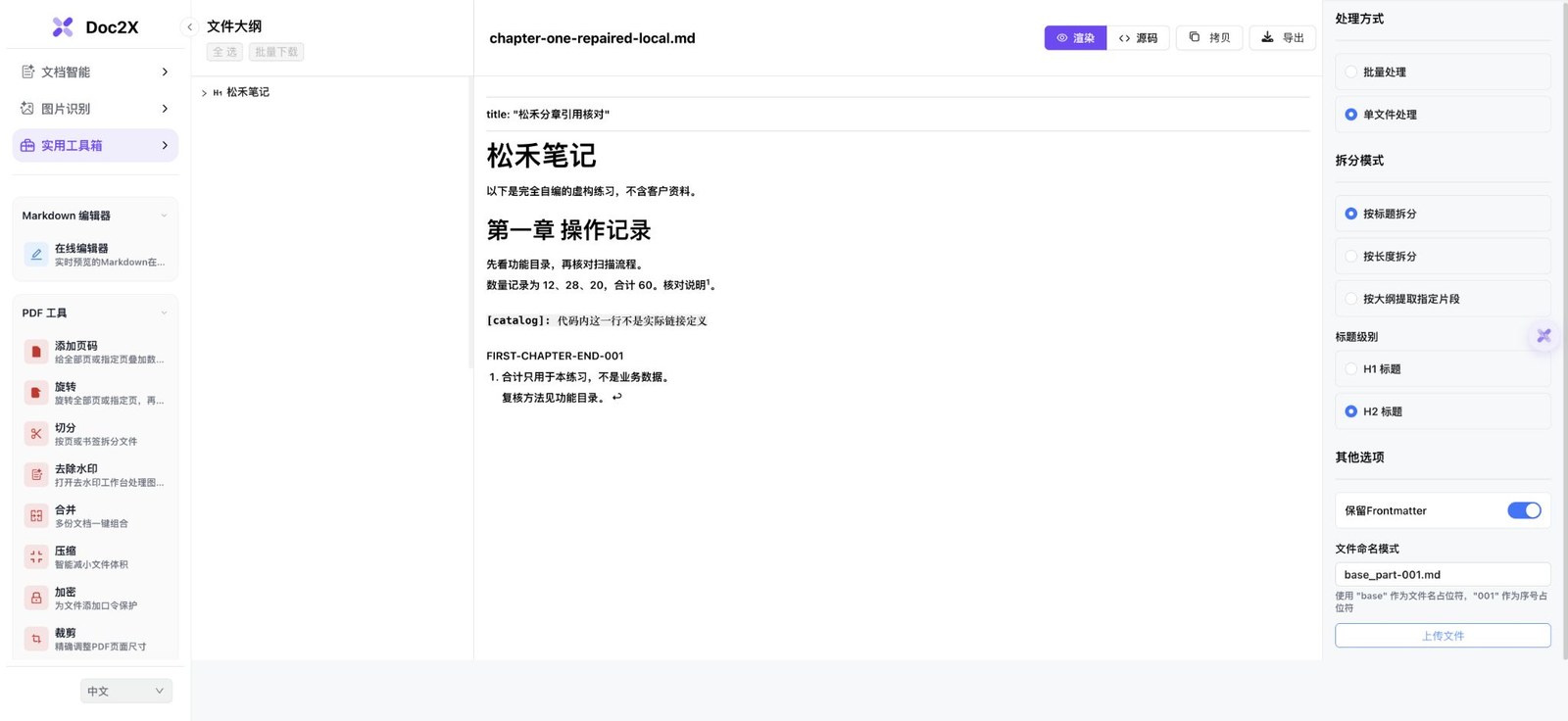Viewport: 1568px width, 721px height.
Task: Collapse the sidebar with the arrow button
Action: coord(189,27)
